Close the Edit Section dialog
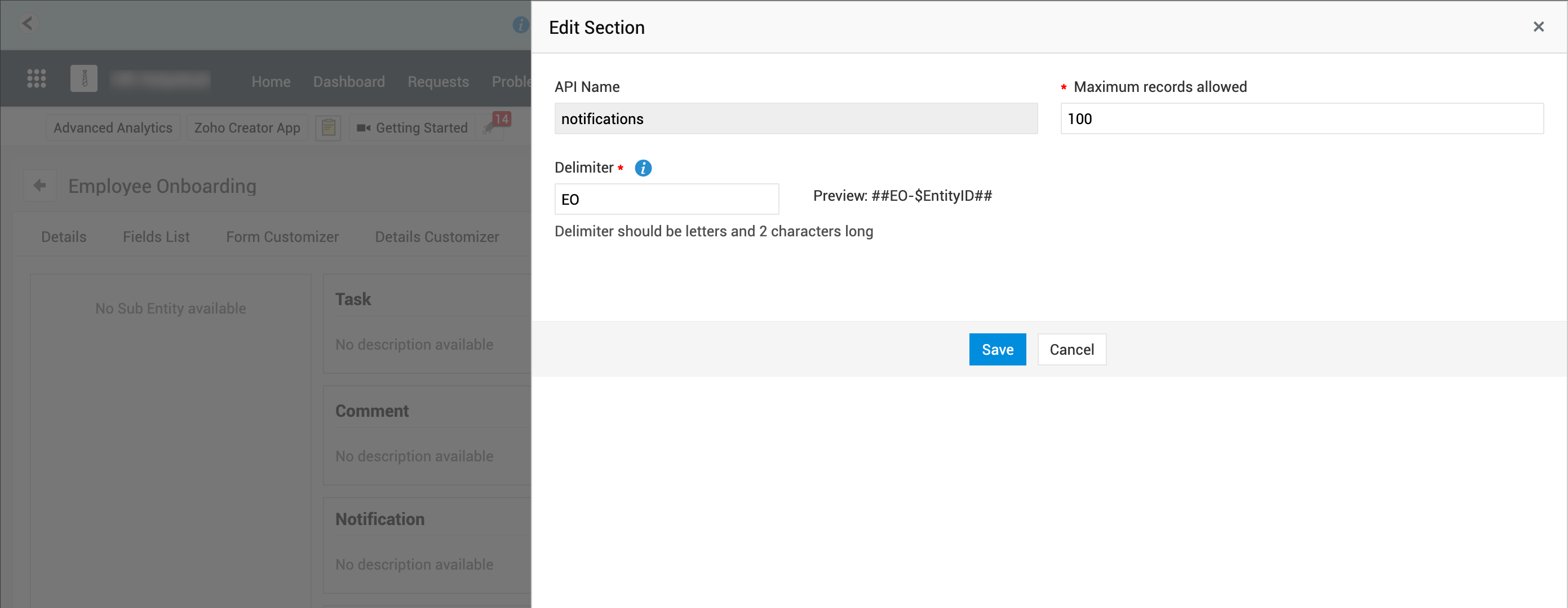This screenshot has height=608, width=1568. point(1538,27)
